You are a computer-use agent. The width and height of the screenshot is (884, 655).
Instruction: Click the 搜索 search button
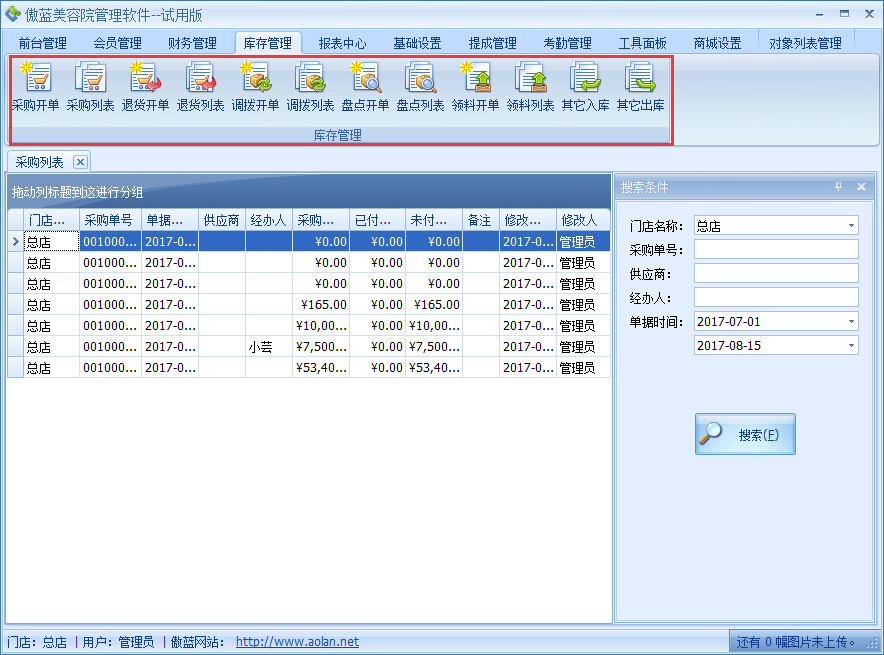tap(744, 433)
